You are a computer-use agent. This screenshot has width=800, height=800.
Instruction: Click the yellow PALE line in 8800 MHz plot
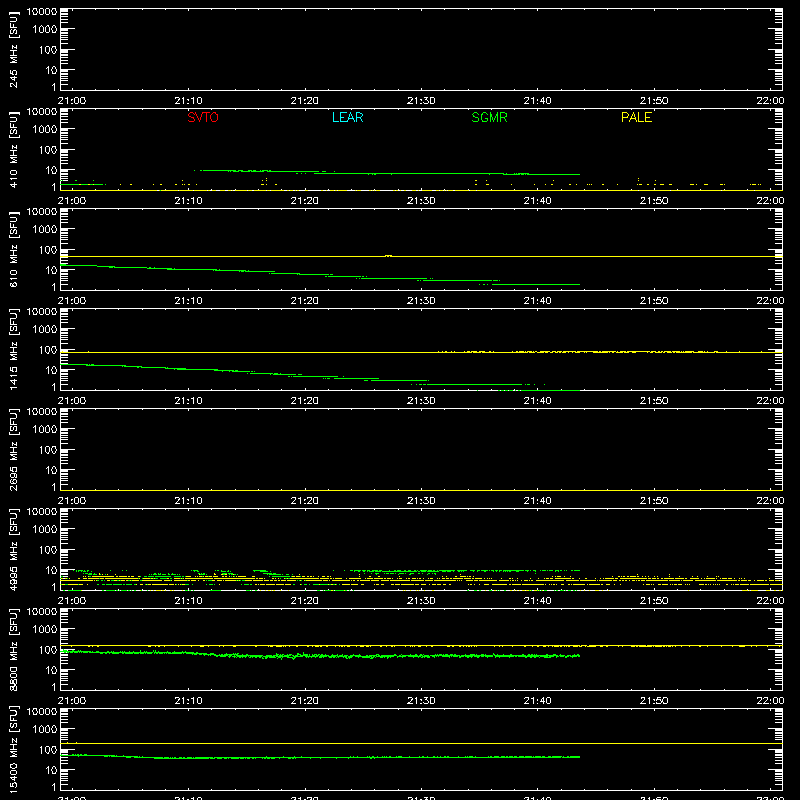[421, 646]
